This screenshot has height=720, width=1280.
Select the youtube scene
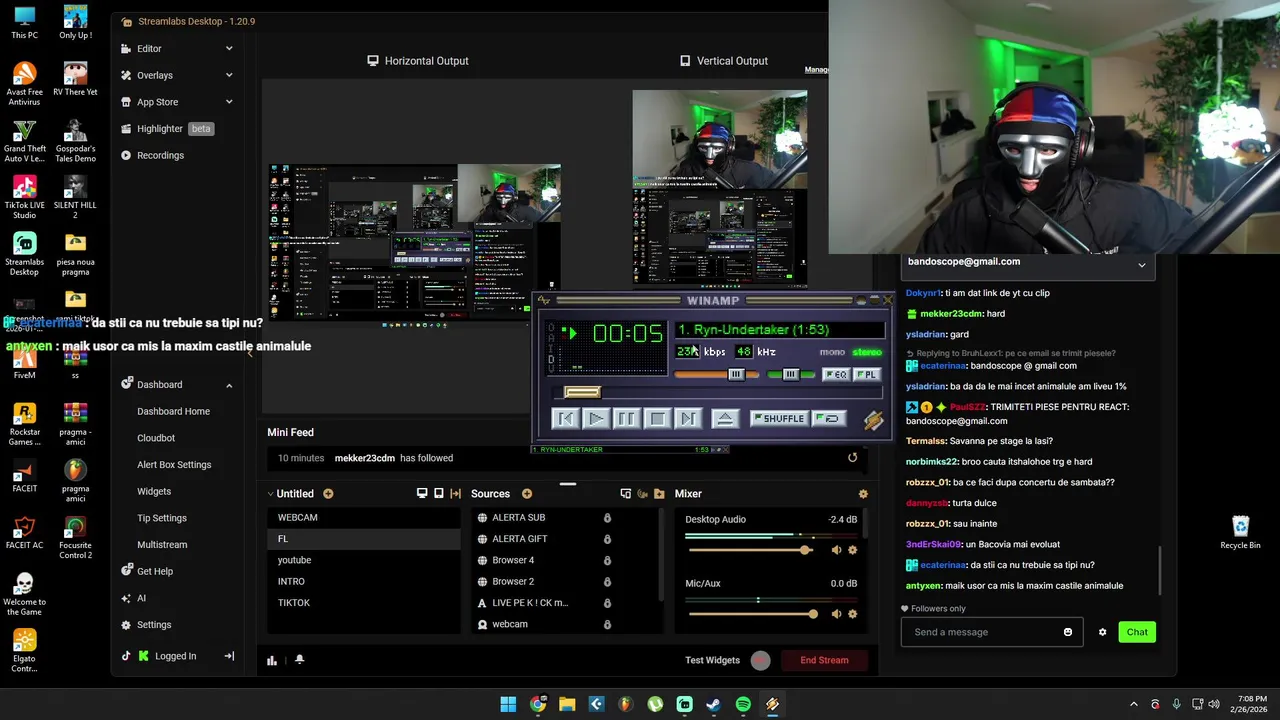click(x=364, y=560)
